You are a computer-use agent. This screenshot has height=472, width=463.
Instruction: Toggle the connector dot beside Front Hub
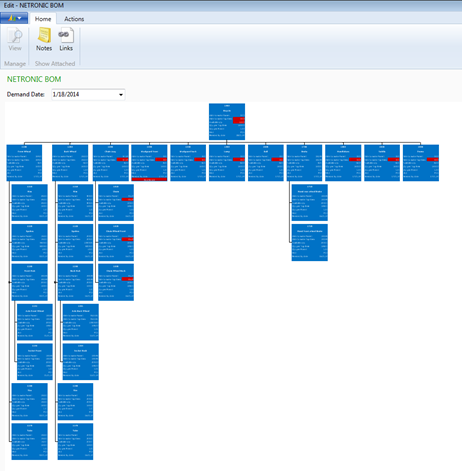click(9, 282)
